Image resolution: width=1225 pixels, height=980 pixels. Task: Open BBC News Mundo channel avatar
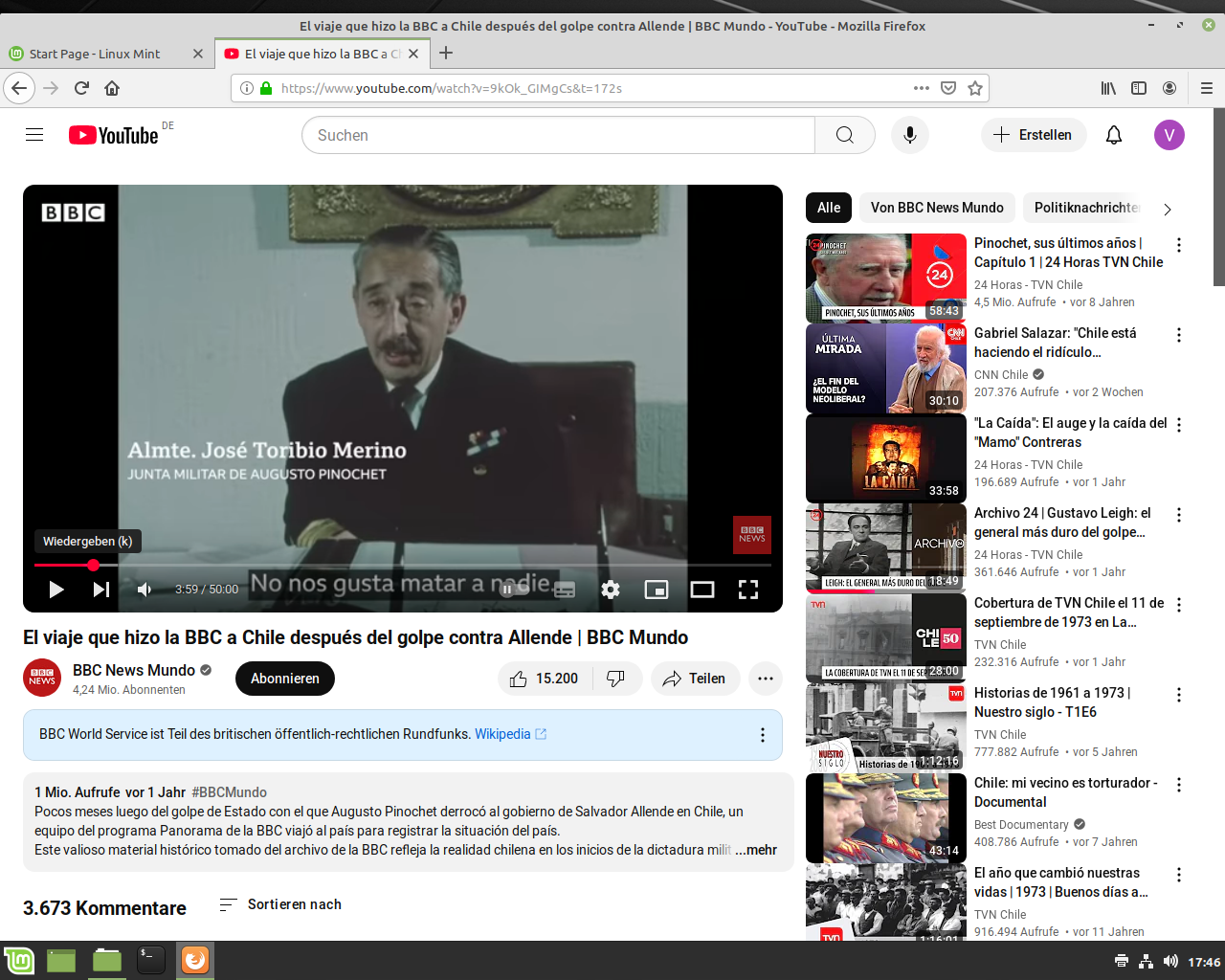pos(42,678)
